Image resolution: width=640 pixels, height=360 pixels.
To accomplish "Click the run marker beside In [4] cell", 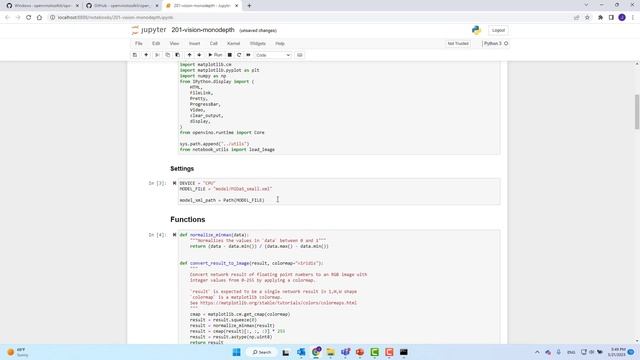I will point(174,235).
